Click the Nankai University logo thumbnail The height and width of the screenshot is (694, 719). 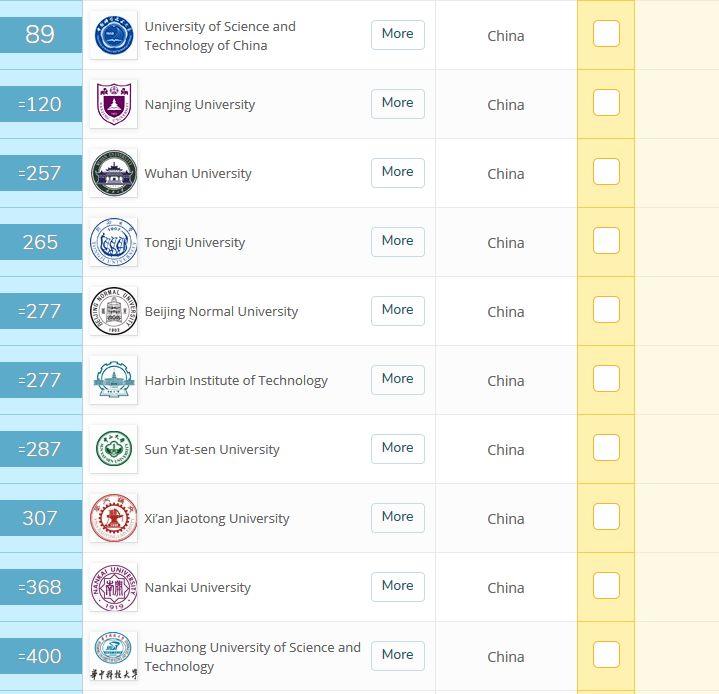tap(113, 588)
